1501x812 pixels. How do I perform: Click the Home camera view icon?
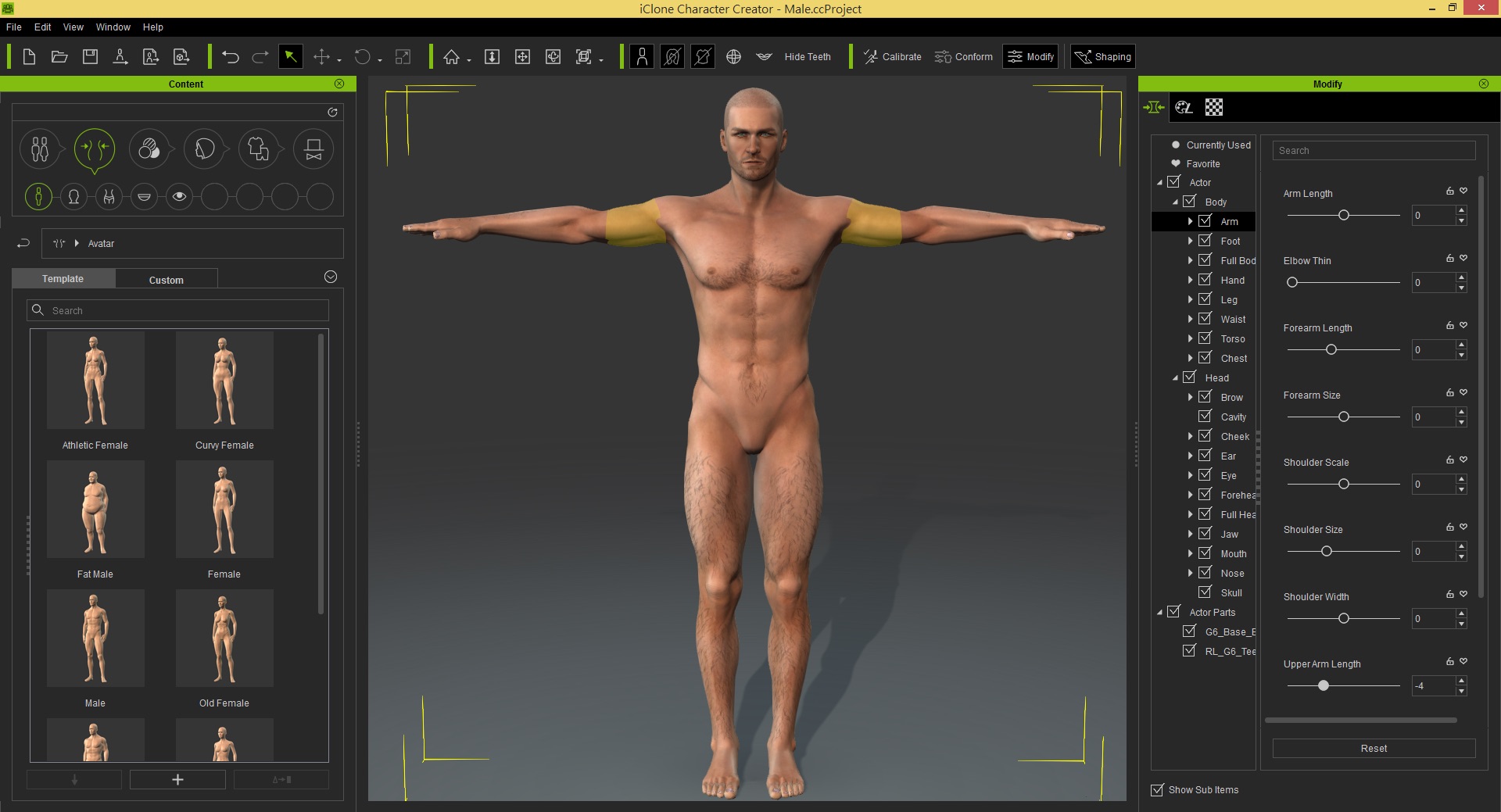[x=451, y=57]
